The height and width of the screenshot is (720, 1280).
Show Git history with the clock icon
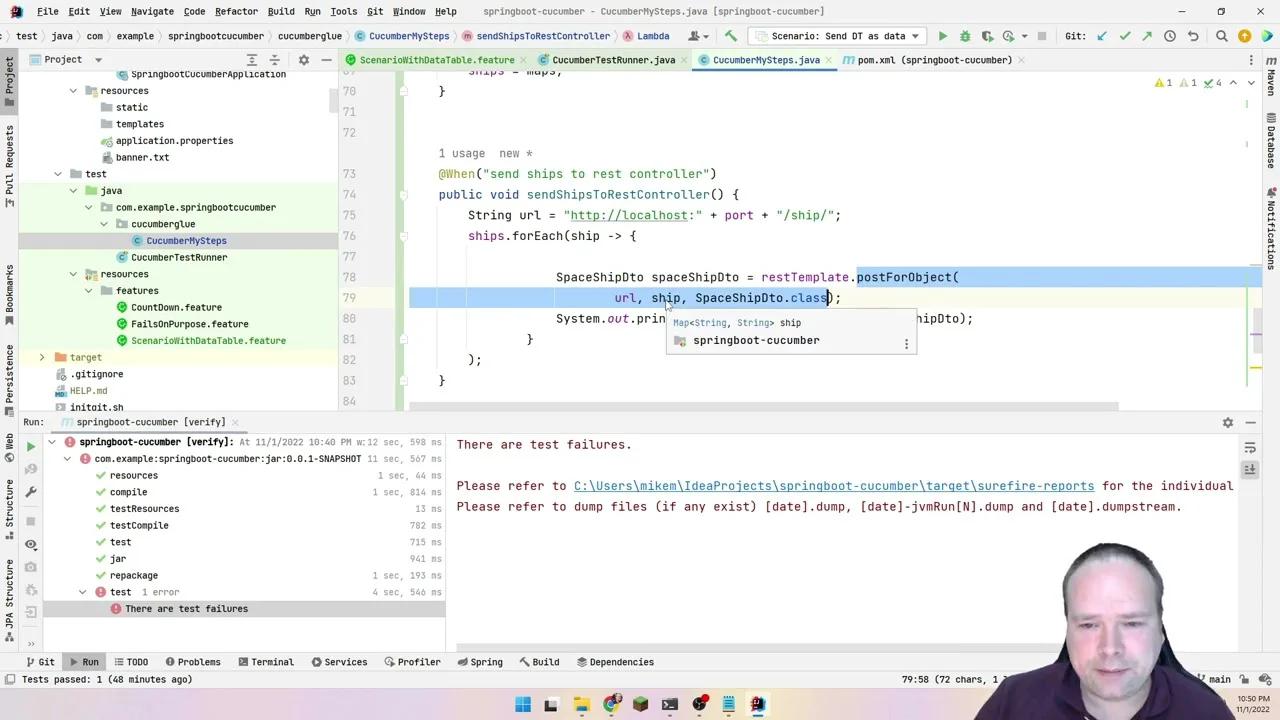(x=1169, y=36)
